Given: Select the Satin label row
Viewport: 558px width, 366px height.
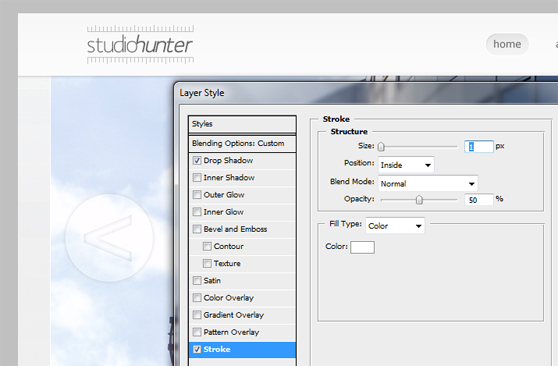Looking at the screenshot, I should pyautogui.click(x=242, y=281).
